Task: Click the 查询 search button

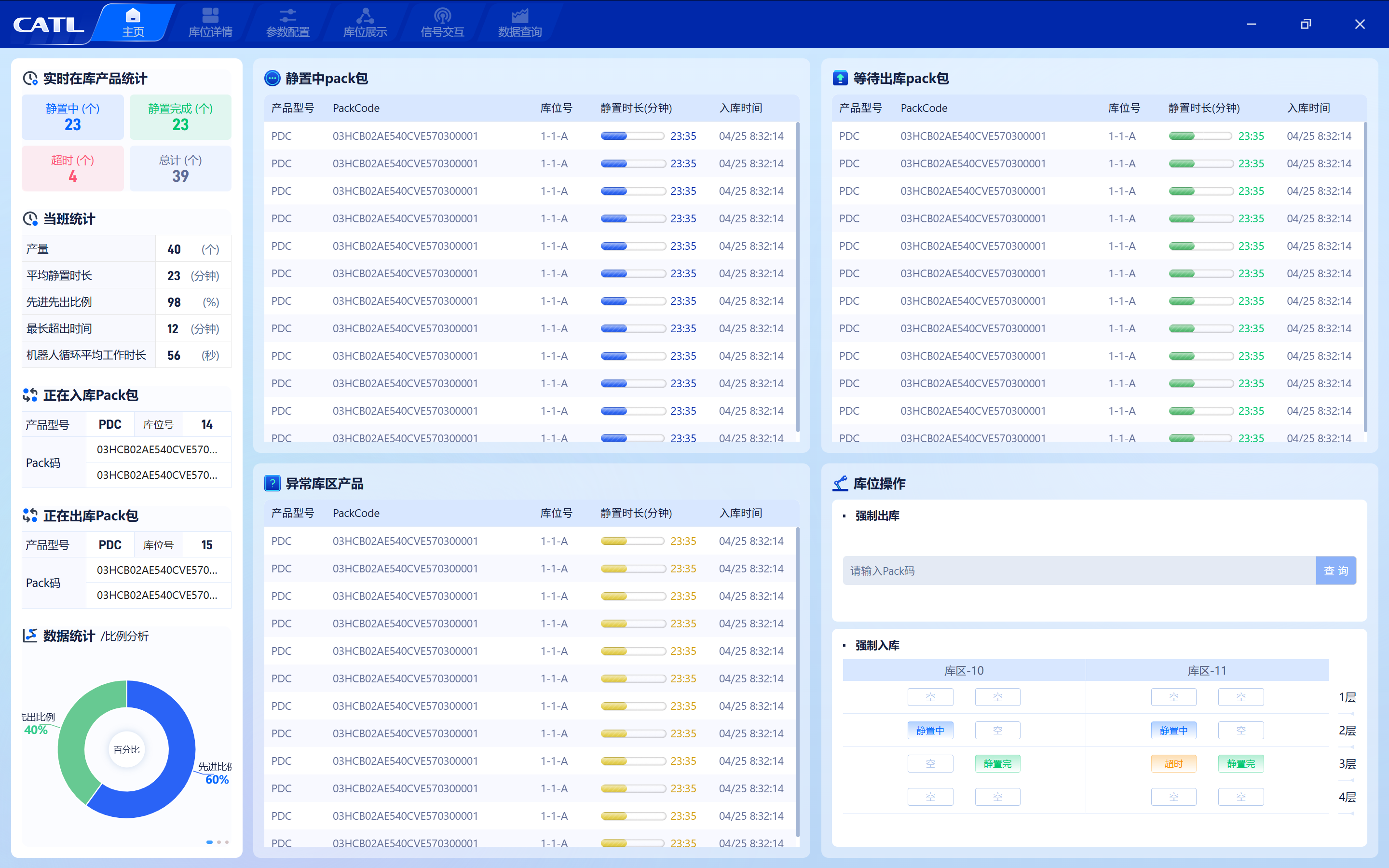Action: (1335, 570)
